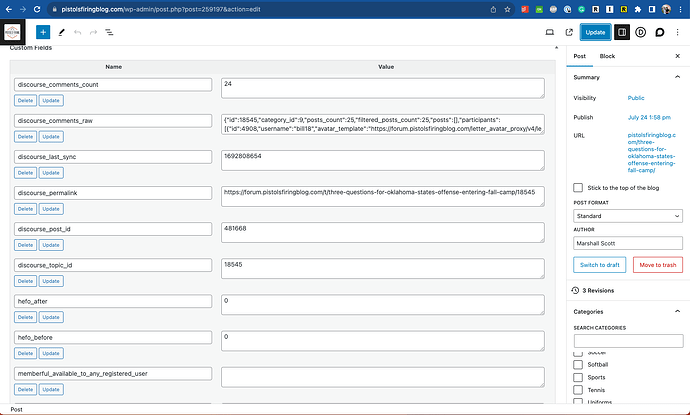Click the discourse_topic_id name field

(113, 265)
